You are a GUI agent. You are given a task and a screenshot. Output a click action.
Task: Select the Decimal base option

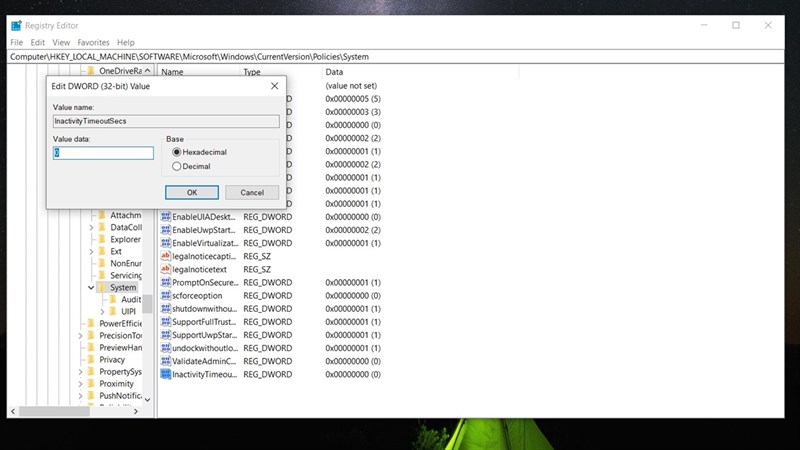177,166
